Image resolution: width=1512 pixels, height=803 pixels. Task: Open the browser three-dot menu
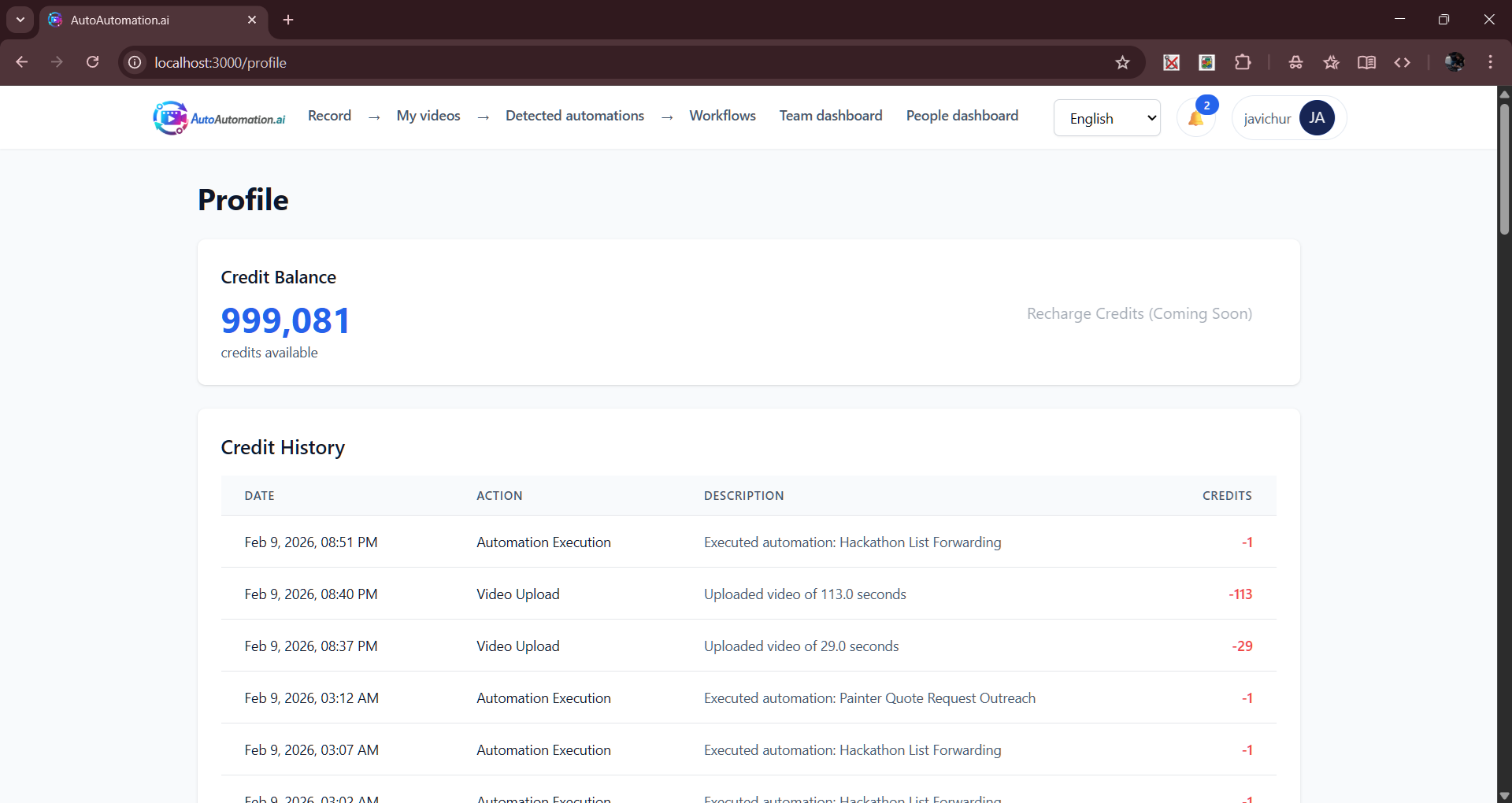point(1490,62)
